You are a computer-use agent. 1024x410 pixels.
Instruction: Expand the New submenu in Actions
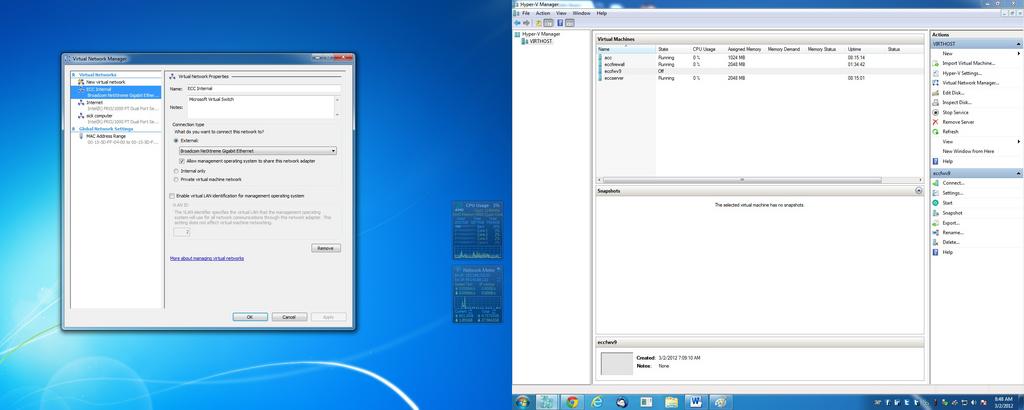1018,54
